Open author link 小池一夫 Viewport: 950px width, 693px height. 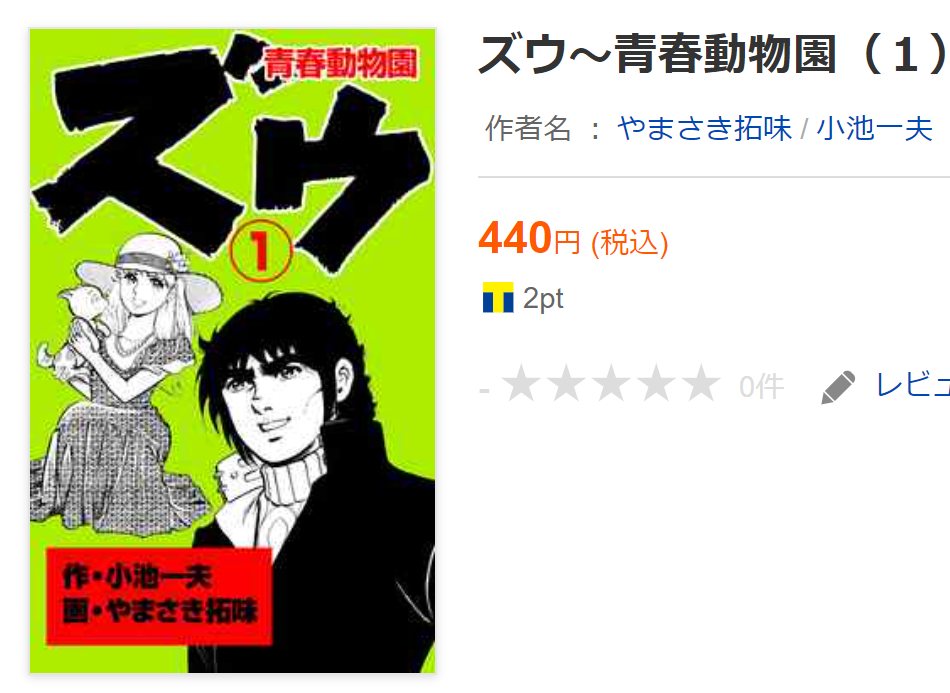pos(874,128)
